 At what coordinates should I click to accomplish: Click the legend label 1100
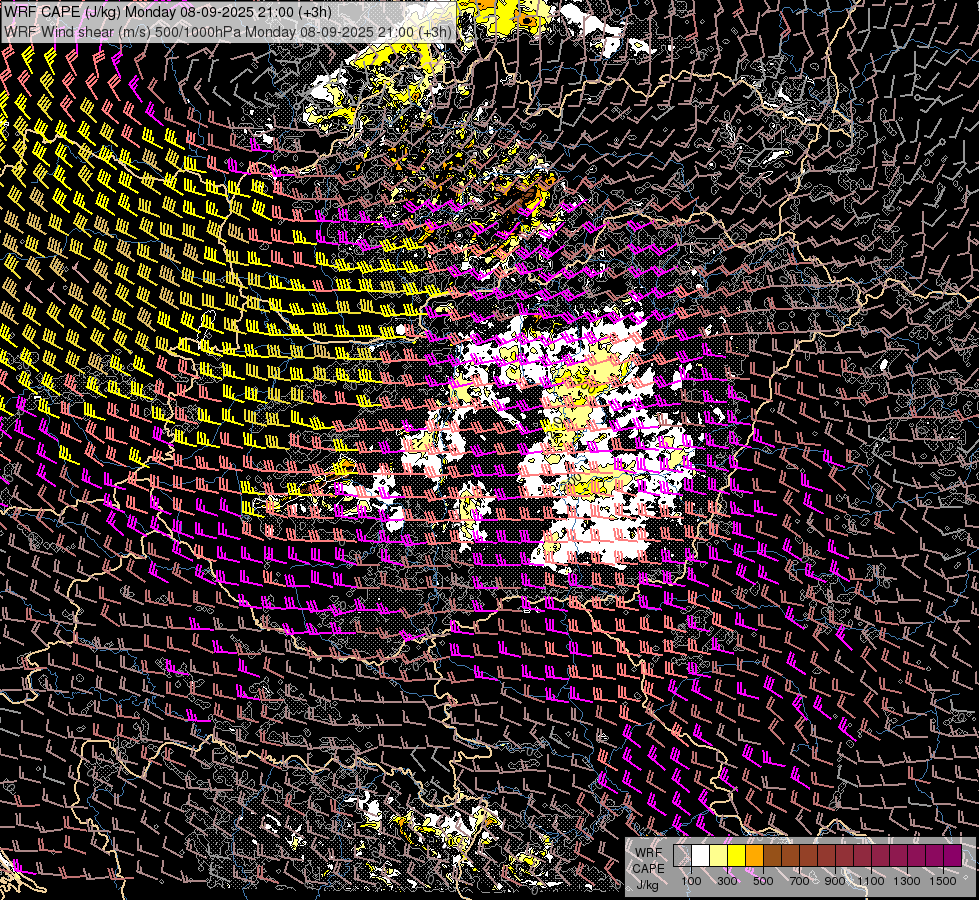click(870, 881)
